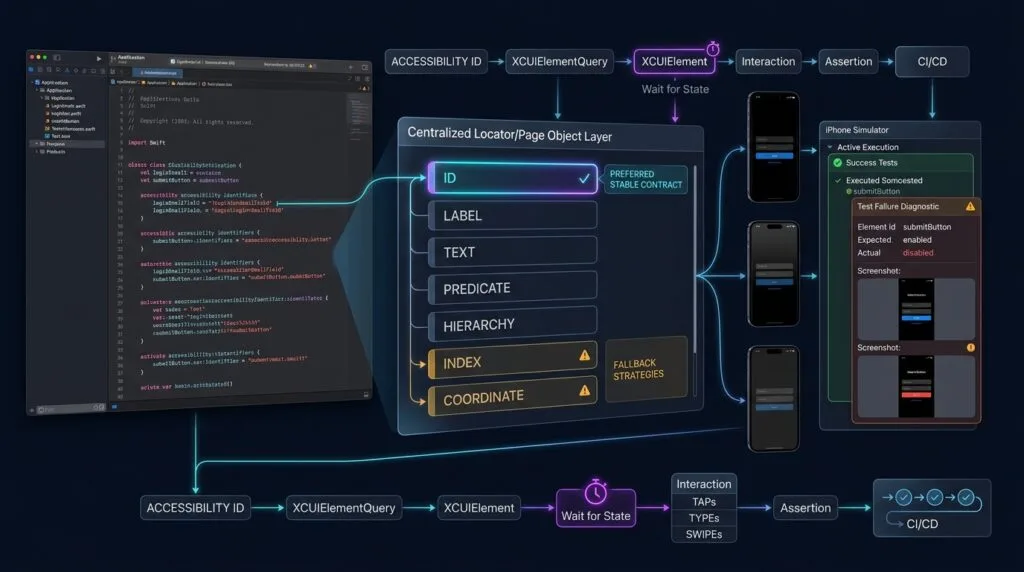Viewport: 1024px width, 572px height.
Task: Click the first checkmark circle in CI/CD pipeline
Action: [903, 498]
